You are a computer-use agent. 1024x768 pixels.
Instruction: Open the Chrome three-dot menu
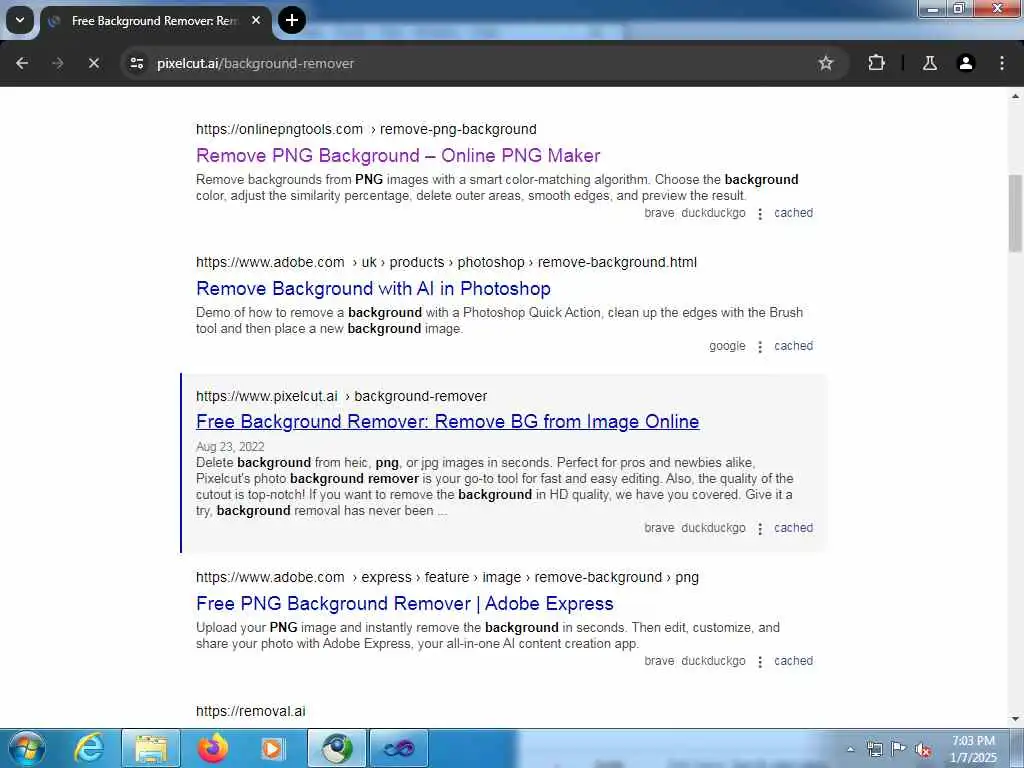(x=1002, y=63)
